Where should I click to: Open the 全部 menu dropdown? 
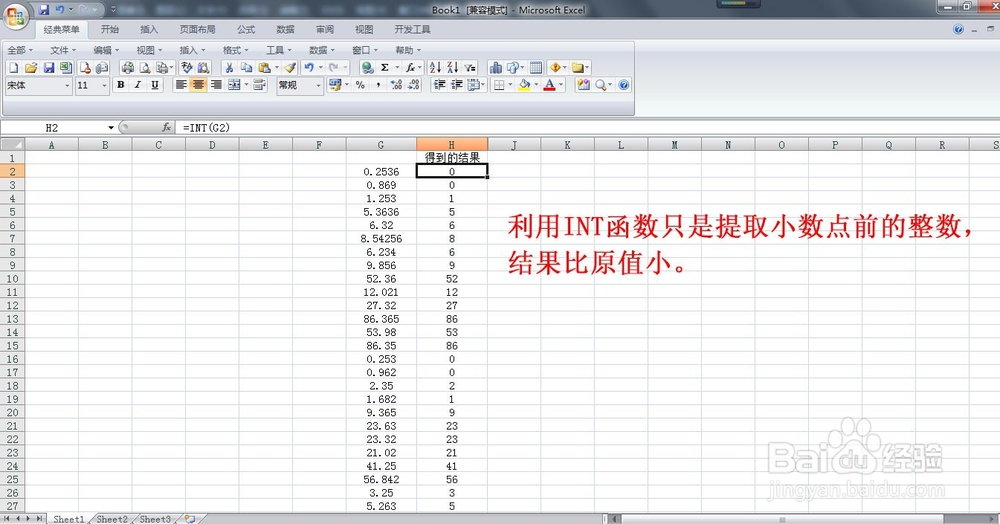[20, 50]
